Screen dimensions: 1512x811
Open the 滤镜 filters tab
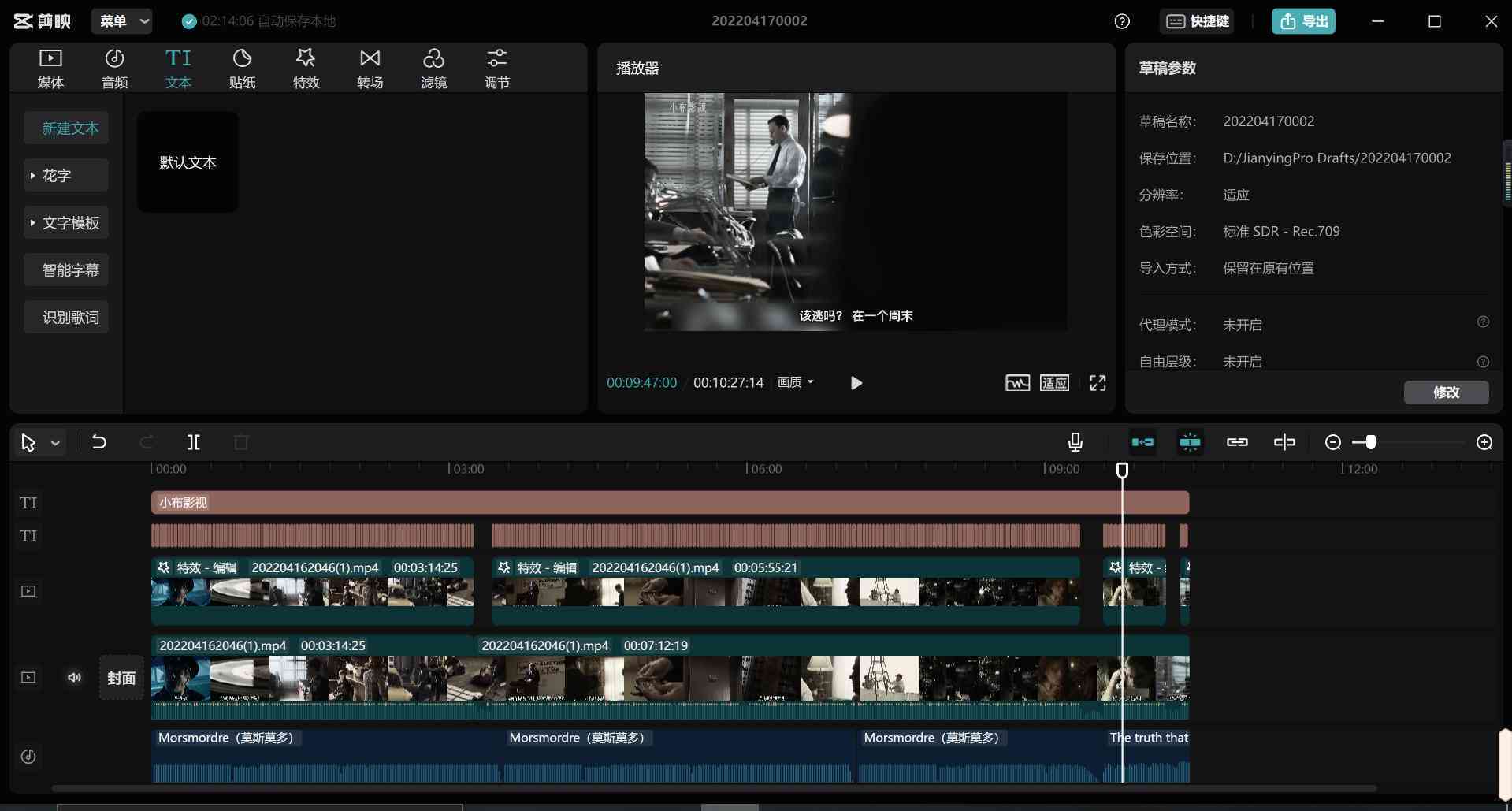[x=433, y=68]
